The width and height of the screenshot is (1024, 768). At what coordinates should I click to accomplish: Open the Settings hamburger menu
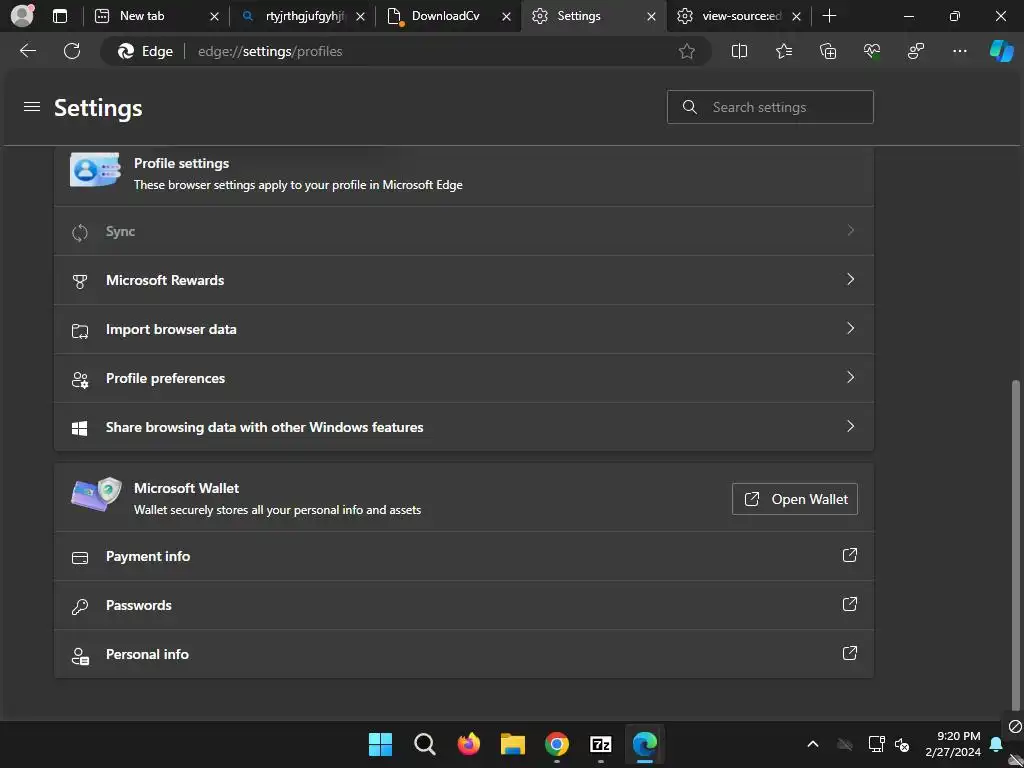[x=32, y=106]
